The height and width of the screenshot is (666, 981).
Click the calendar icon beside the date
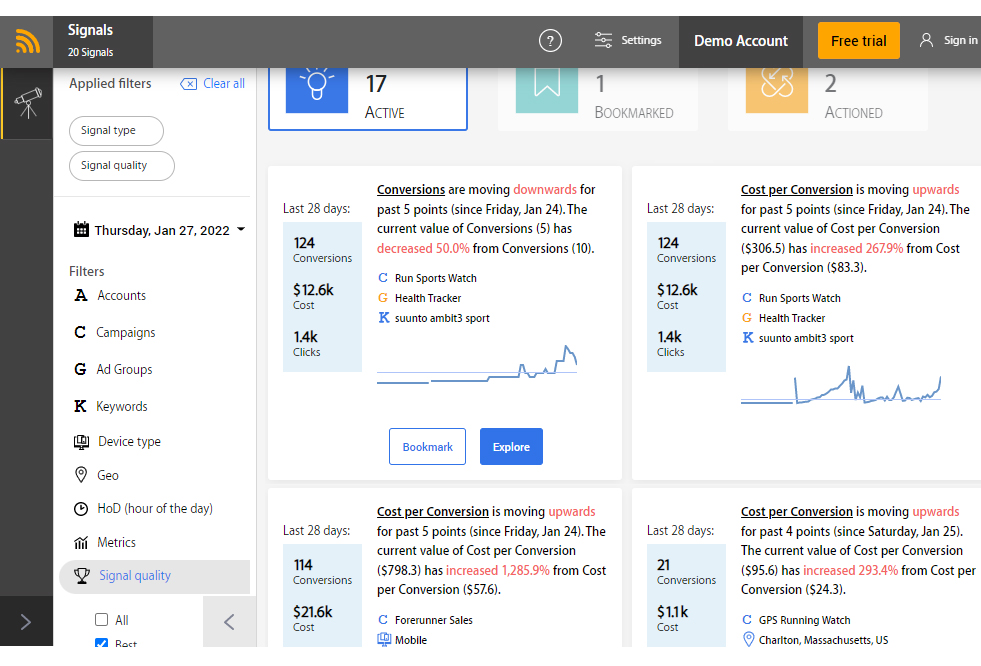click(x=81, y=230)
